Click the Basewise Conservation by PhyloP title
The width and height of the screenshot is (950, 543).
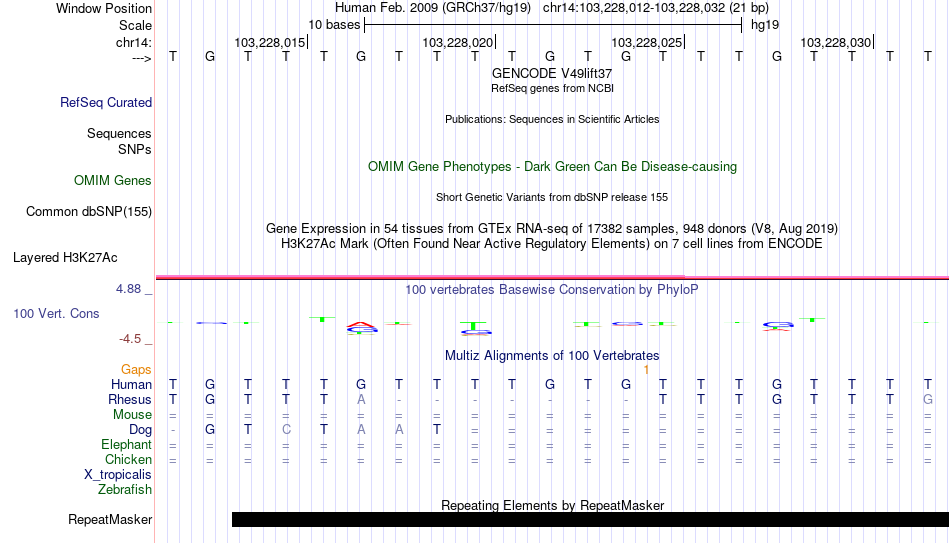tap(552, 290)
